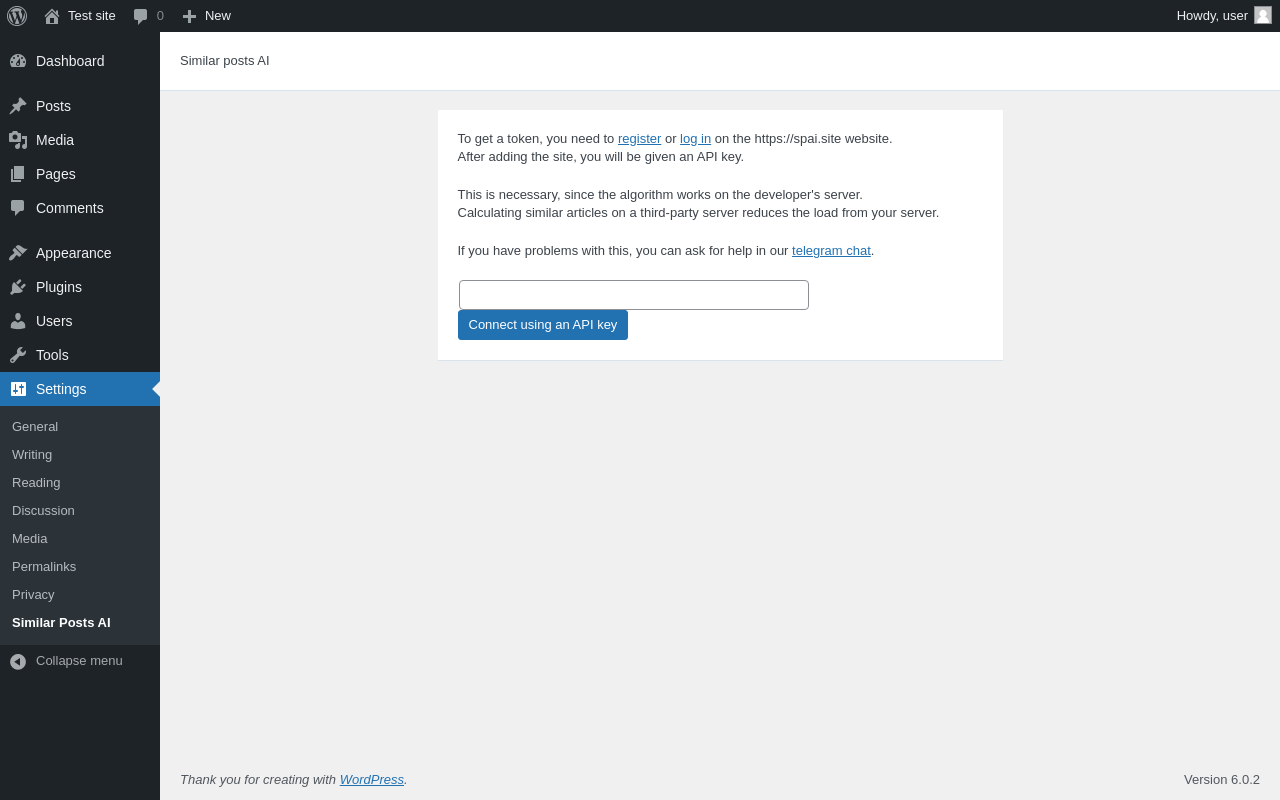Open Media settings submenu item

tap(80, 539)
